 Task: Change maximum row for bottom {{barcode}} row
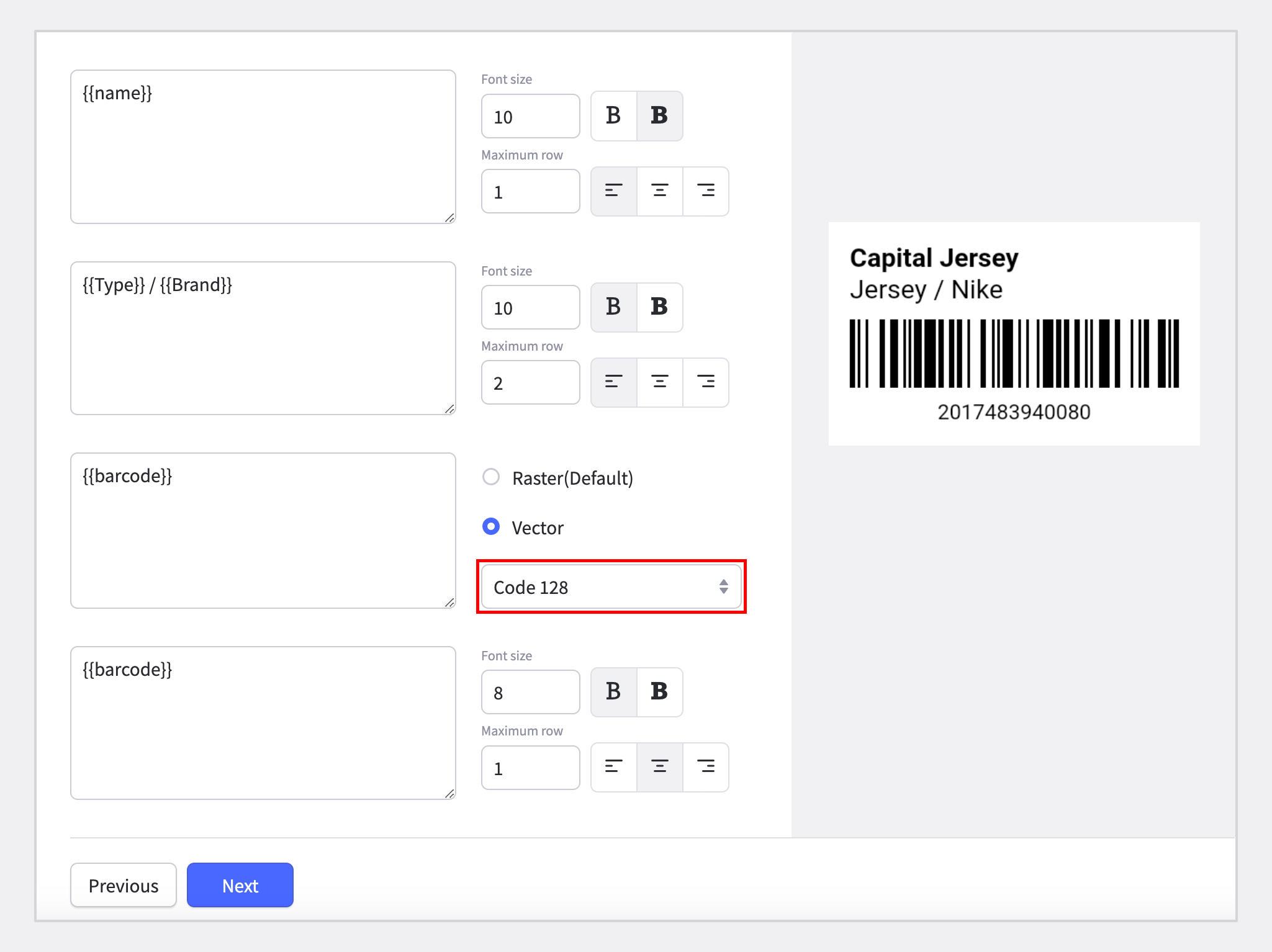[x=531, y=768]
